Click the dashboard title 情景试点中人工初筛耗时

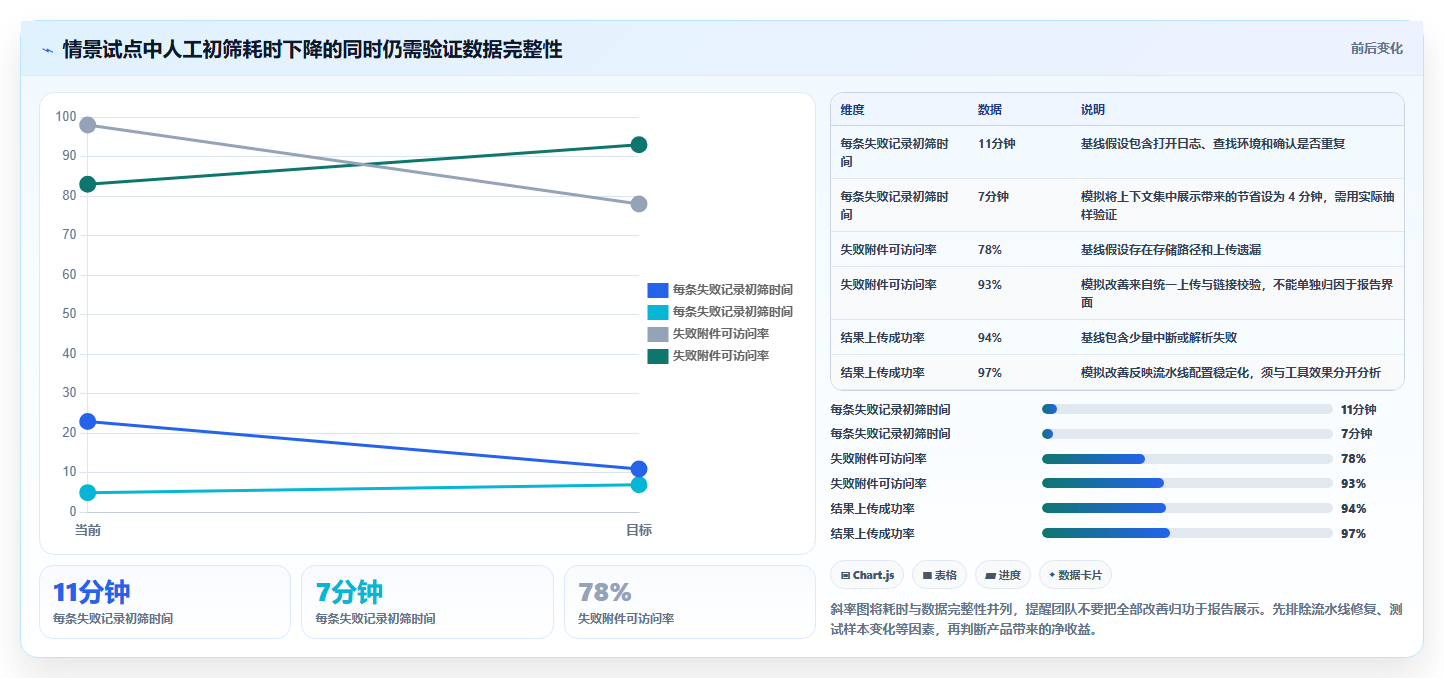point(312,49)
